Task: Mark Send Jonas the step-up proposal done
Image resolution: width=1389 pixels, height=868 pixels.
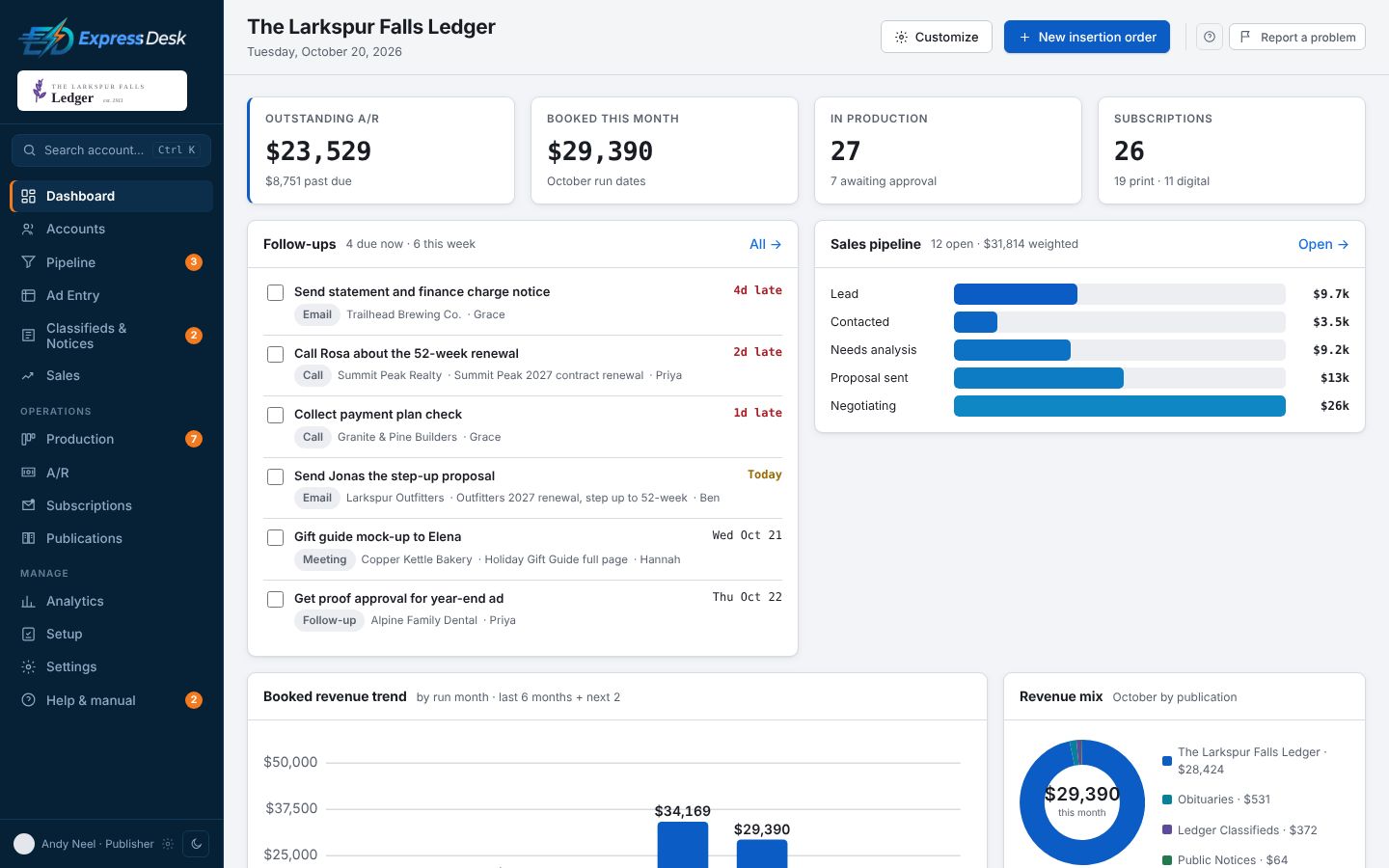Action: pos(275,476)
